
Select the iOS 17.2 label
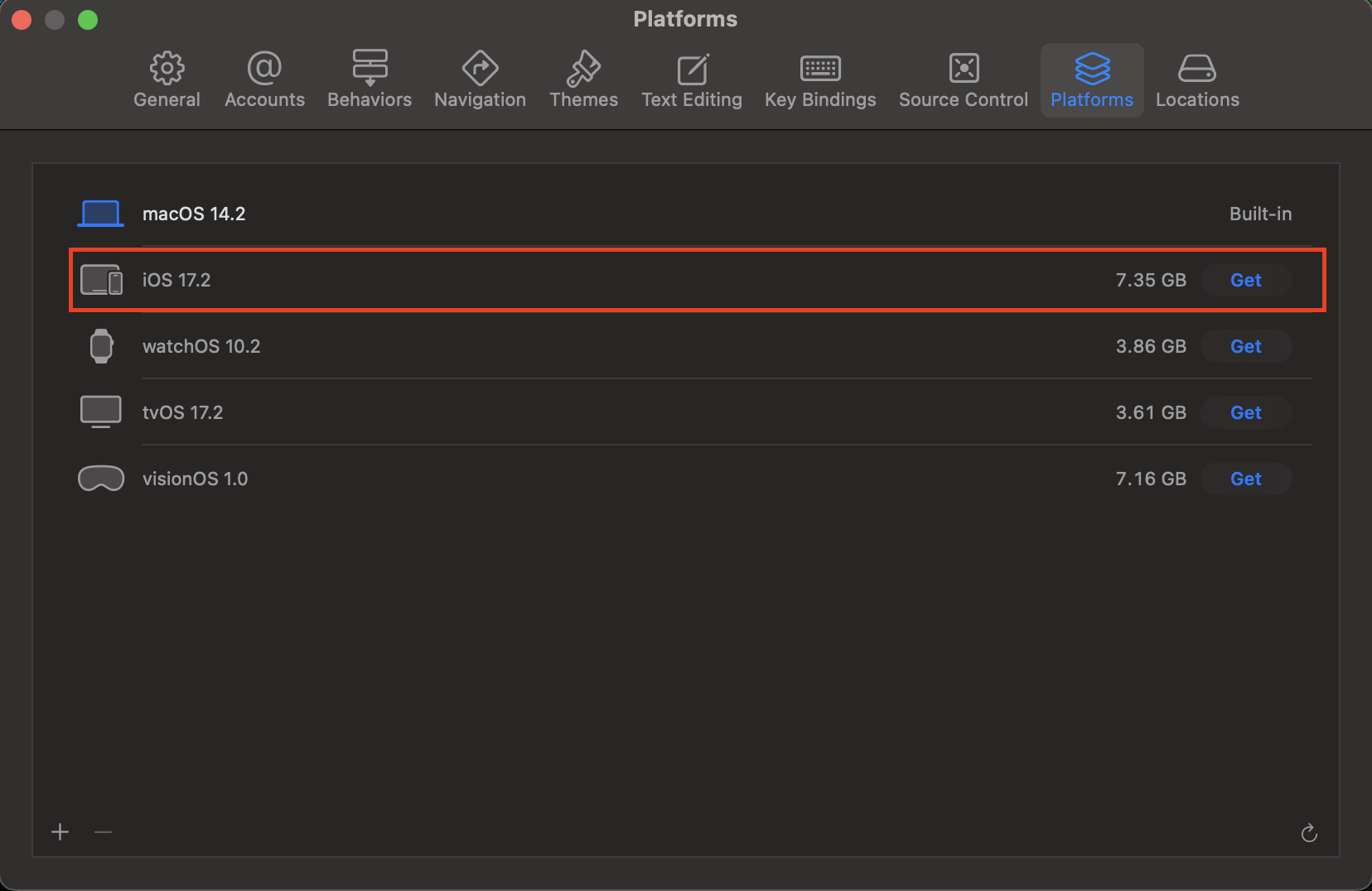coord(176,280)
